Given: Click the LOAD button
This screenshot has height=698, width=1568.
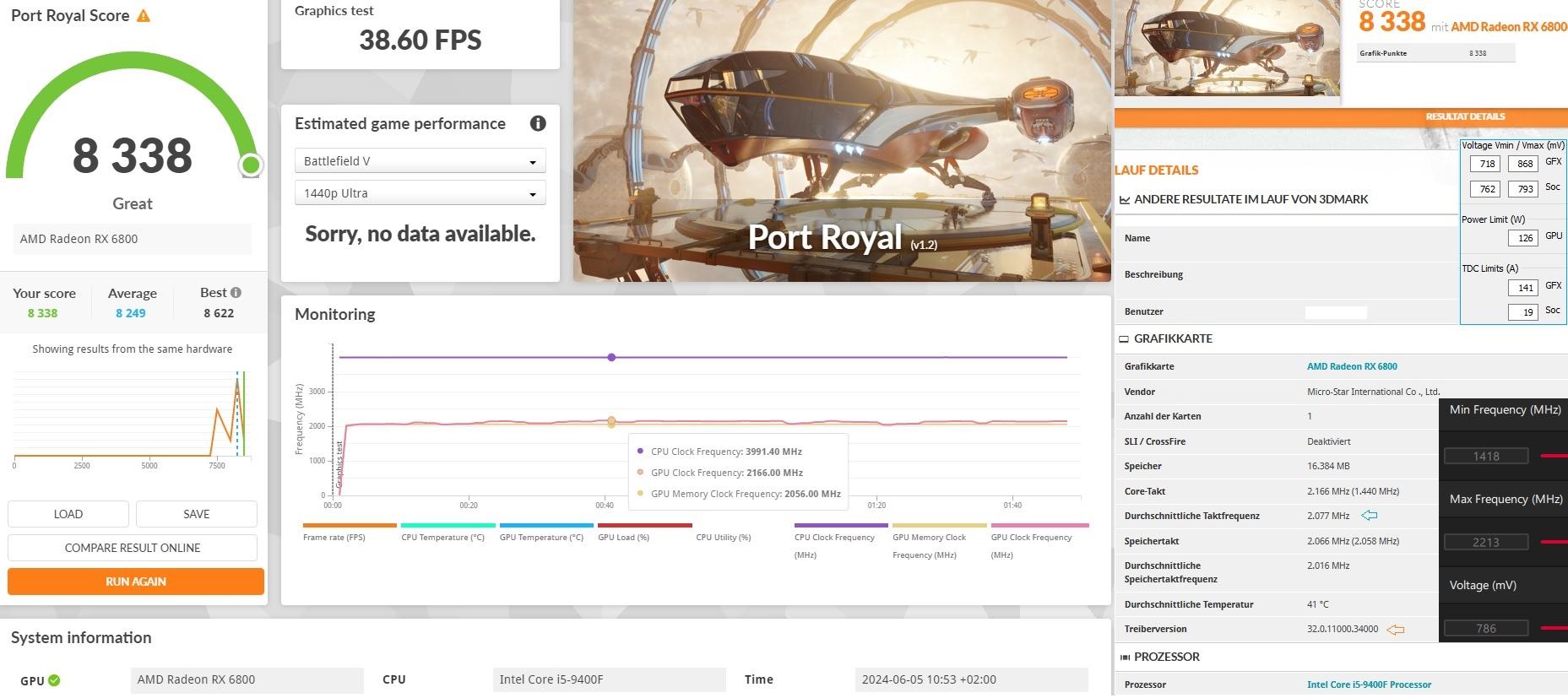Looking at the screenshot, I should coord(68,514).
